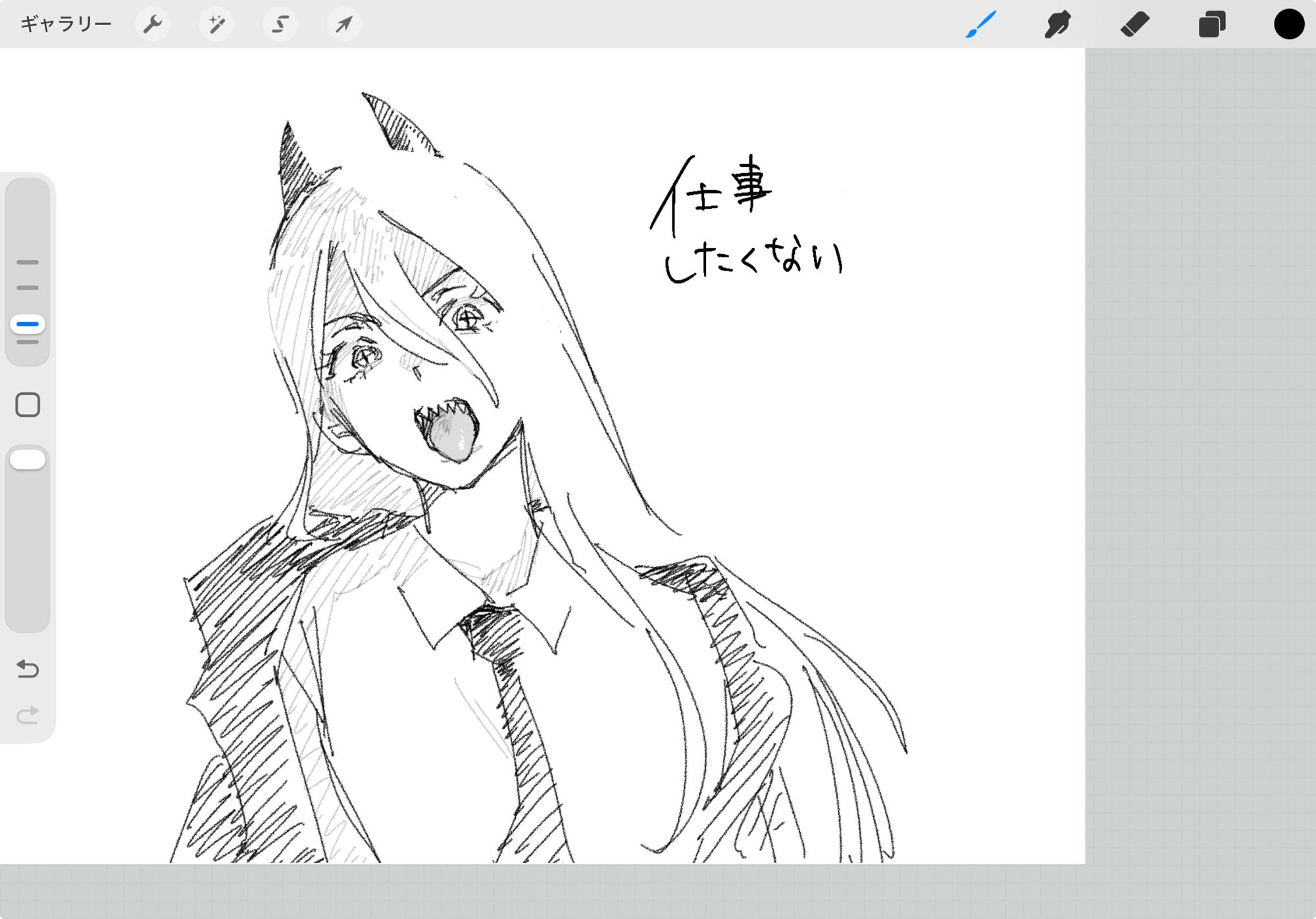This screenshot has height=919, width=1316.
Task: Activate the Transform arrow tool
Action: [x=344, y=24]
